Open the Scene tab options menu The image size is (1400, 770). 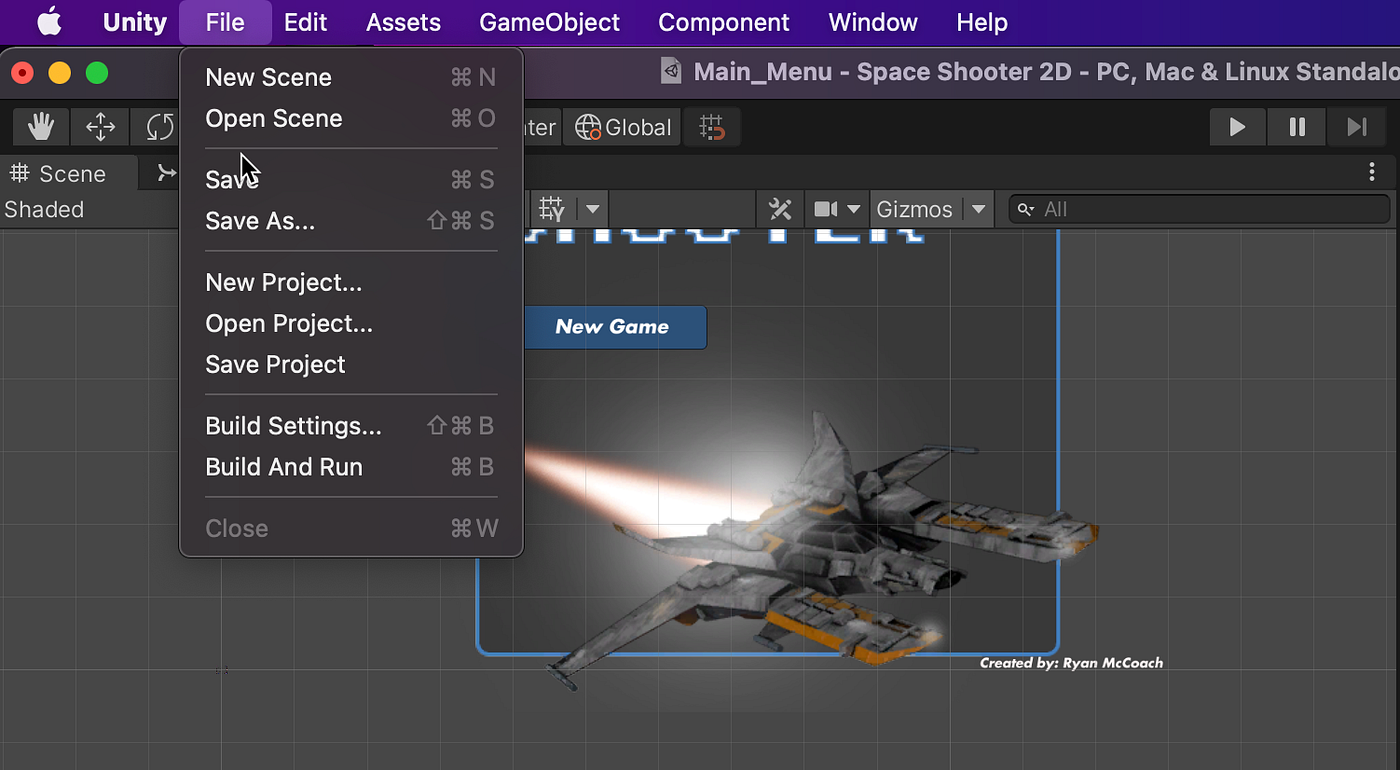click(x=1372, y=173)
